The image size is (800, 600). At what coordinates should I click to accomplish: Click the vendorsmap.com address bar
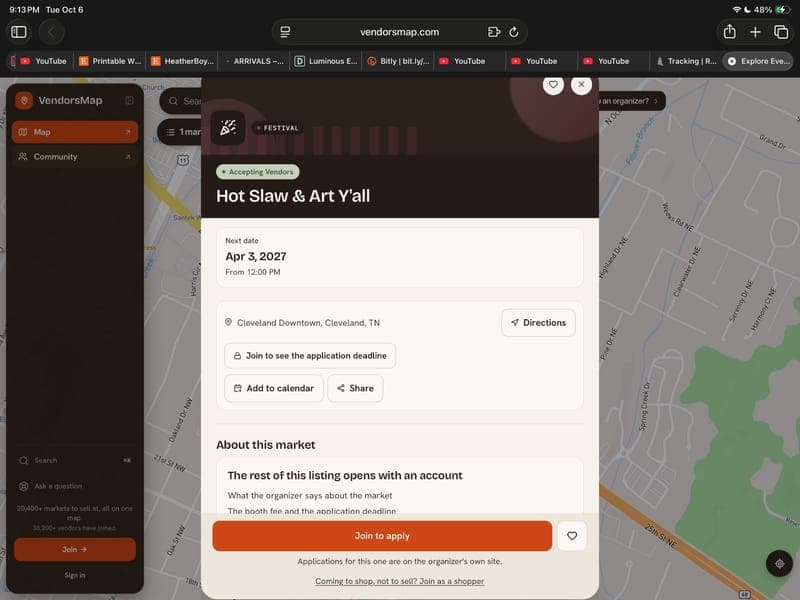pyautogui.click(x=399, y=32)
